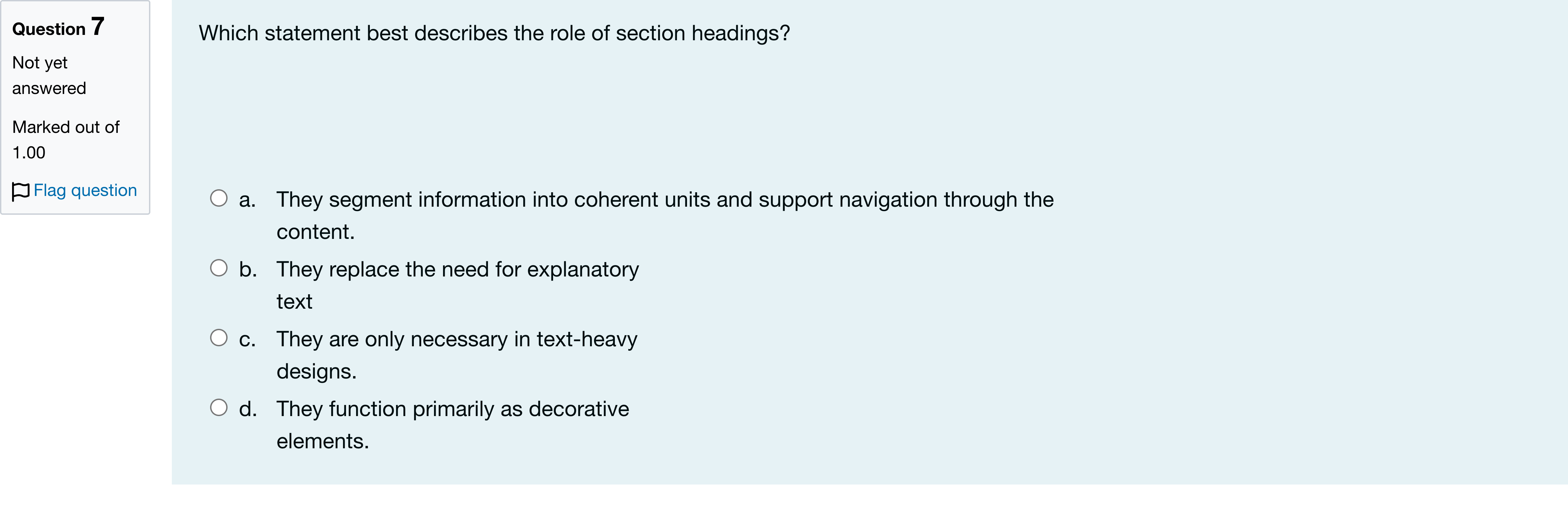Select radio button for option b
The width and height of the screenshot is (1568, 506).
218,268
